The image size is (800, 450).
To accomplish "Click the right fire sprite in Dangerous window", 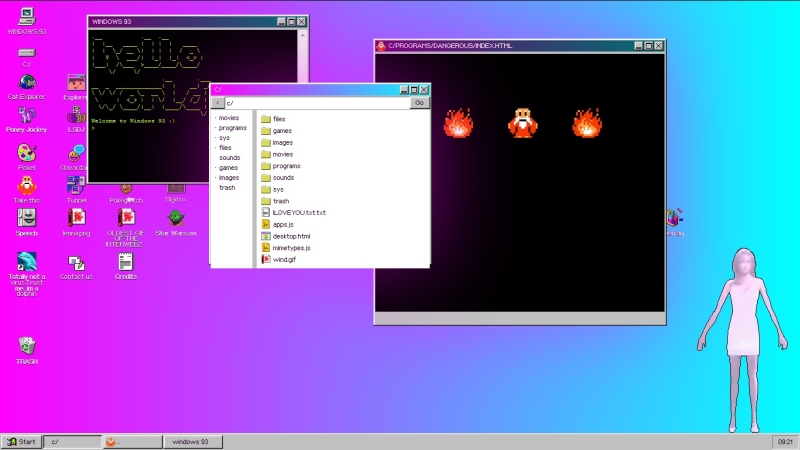I will [x=587, y=123].
